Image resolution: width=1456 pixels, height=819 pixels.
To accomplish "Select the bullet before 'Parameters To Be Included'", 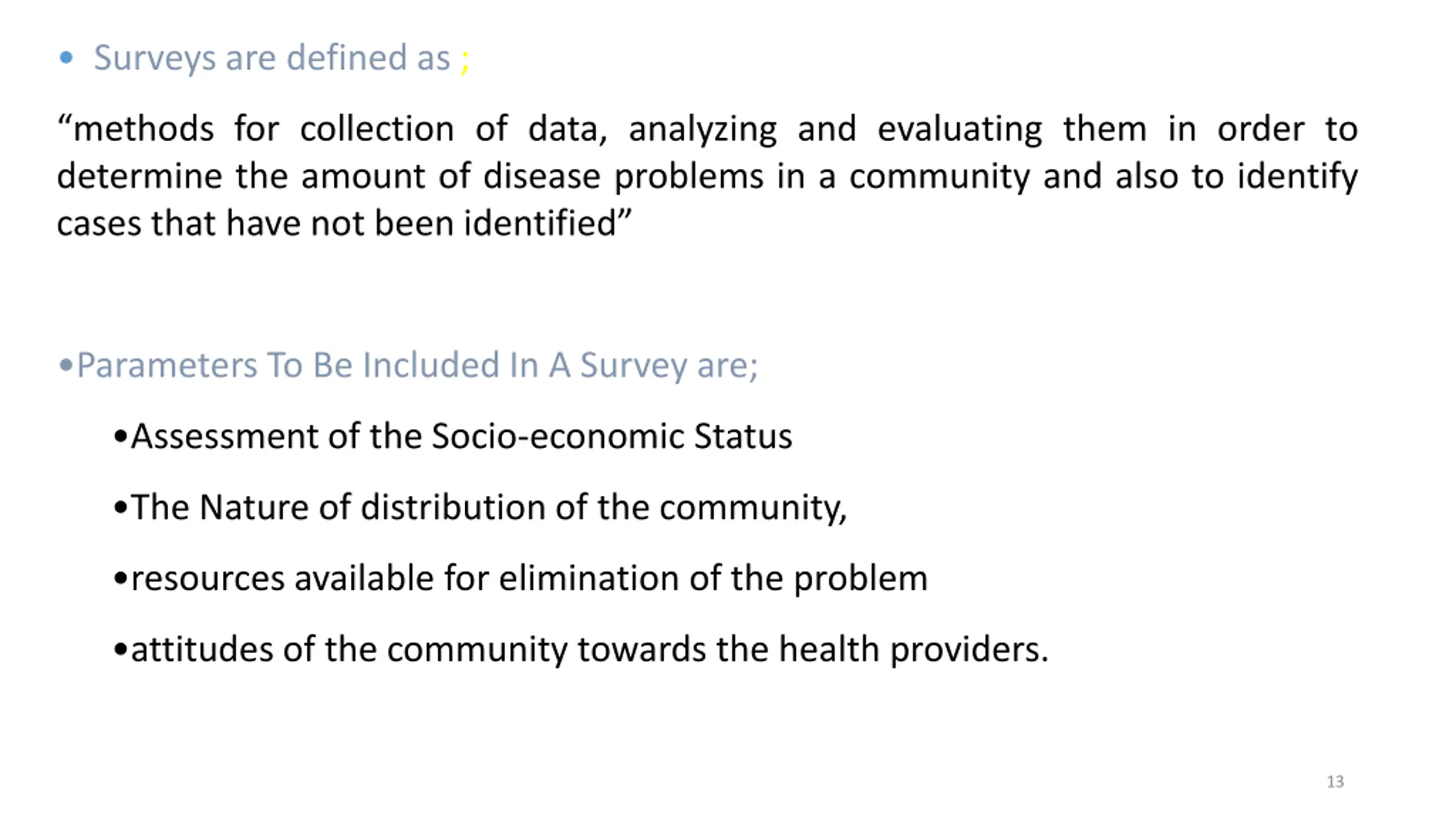I will tap(66, 366).
